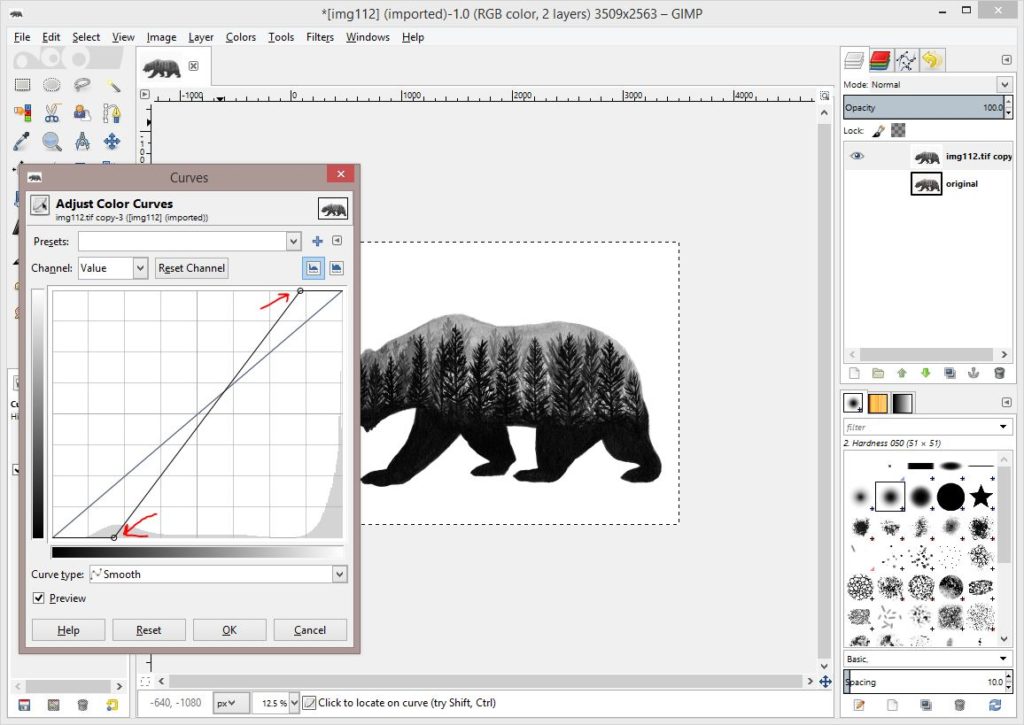The image size is (1024, 725).
Task: Create a new layer icon
Action: (x=854, y=373)
